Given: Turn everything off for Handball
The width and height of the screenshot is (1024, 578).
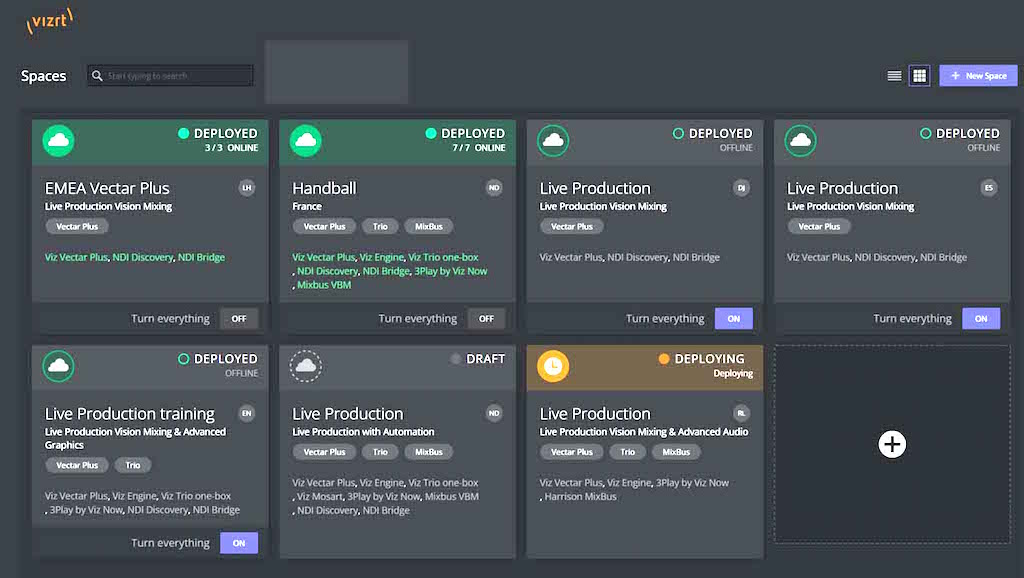Looking at the screenshot, I should click(x=487, y=319).
